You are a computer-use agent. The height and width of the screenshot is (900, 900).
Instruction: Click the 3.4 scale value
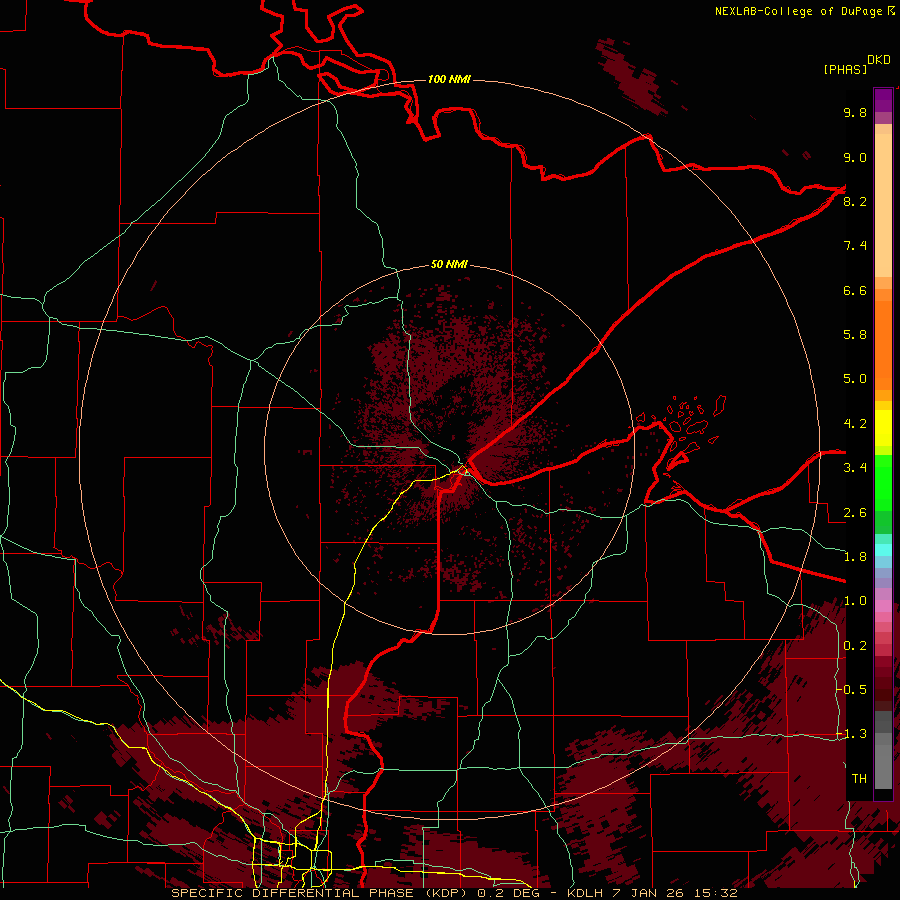point(855,468)
